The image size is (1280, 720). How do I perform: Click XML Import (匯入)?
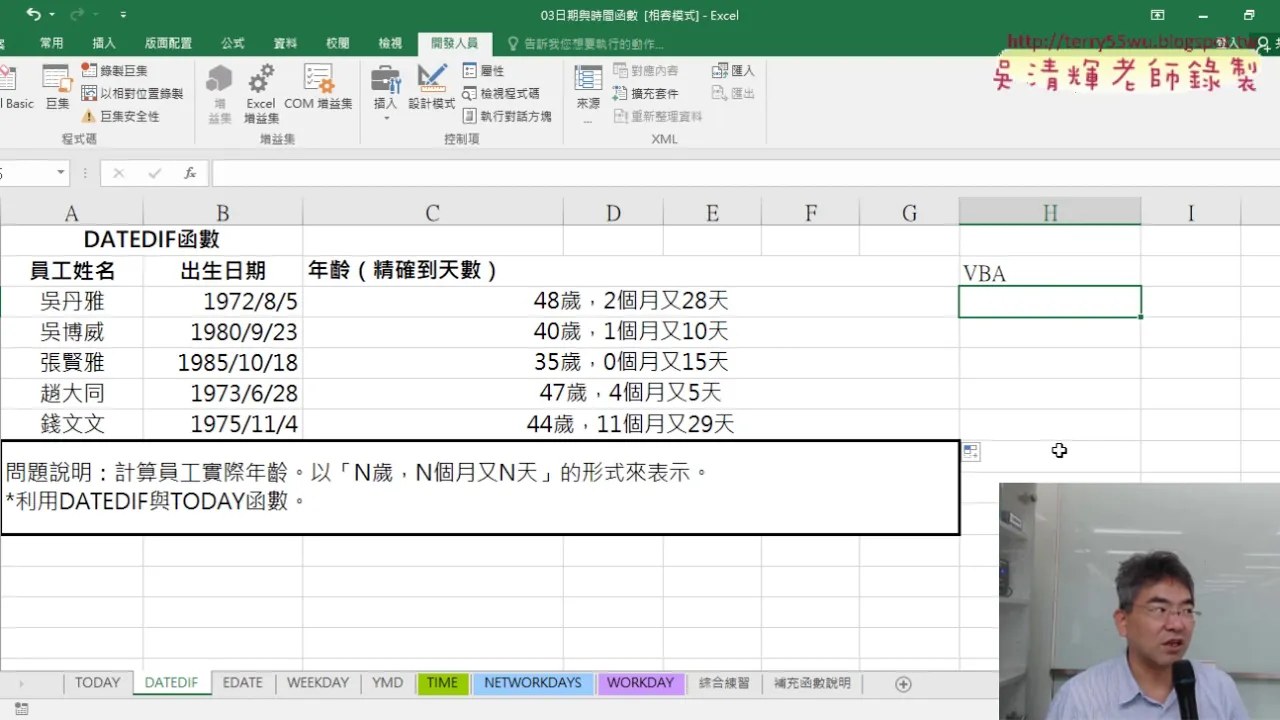[x=733, y=71]
